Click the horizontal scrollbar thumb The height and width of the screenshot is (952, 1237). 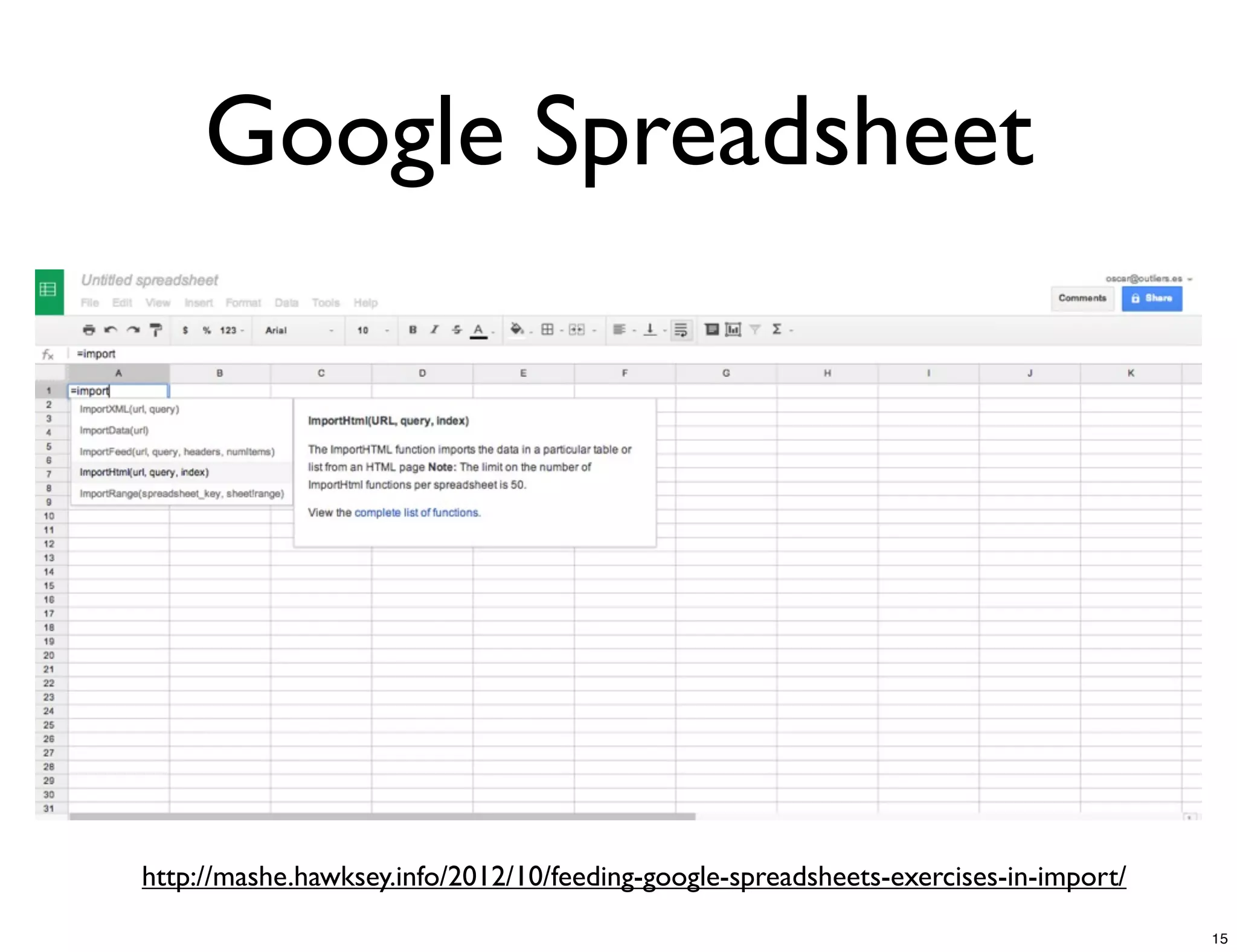[x=382, y=817]
